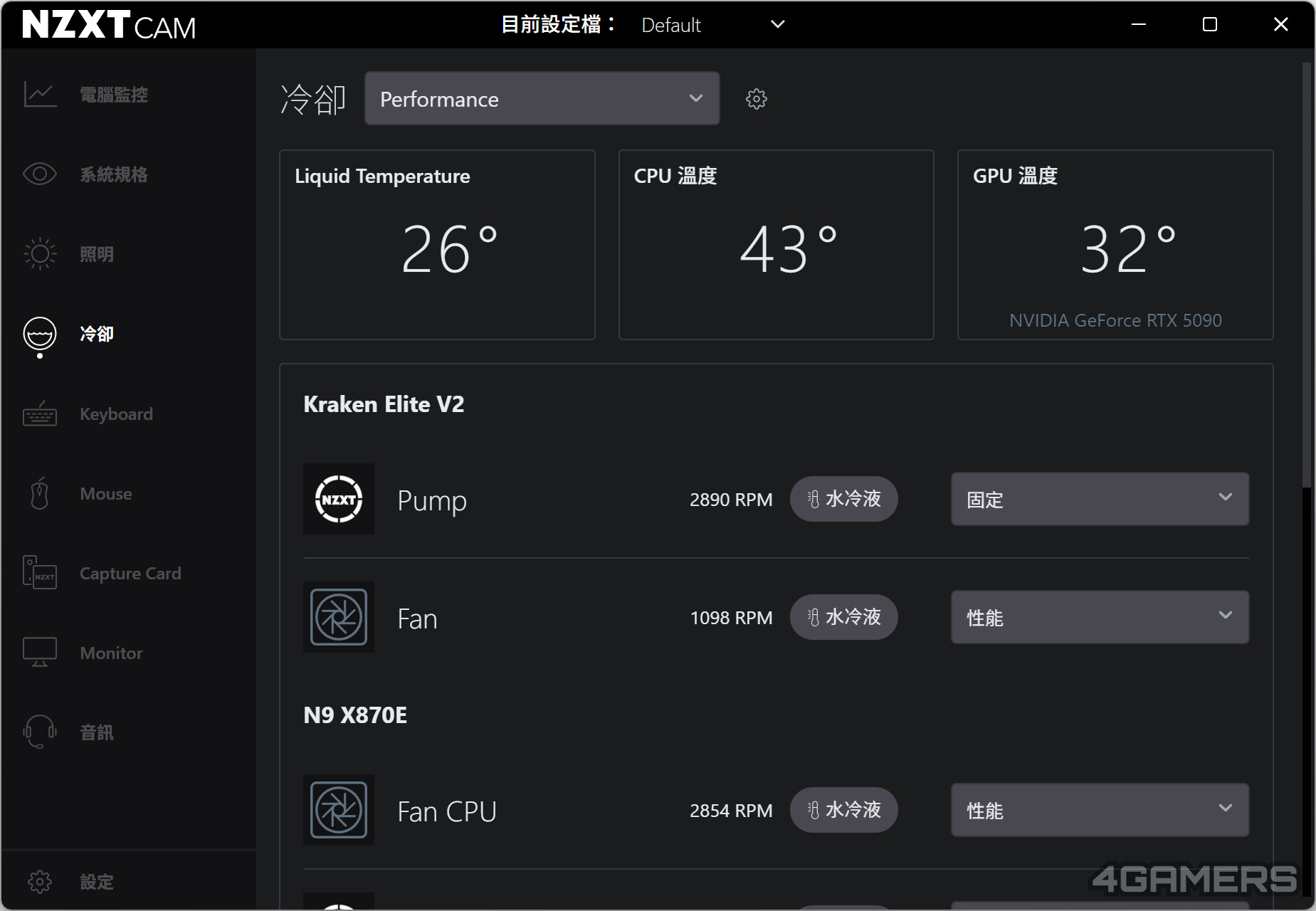Click the NVIDIA GeForce RTX 5090 text
1316x911 pixels.
(1115, 320)
